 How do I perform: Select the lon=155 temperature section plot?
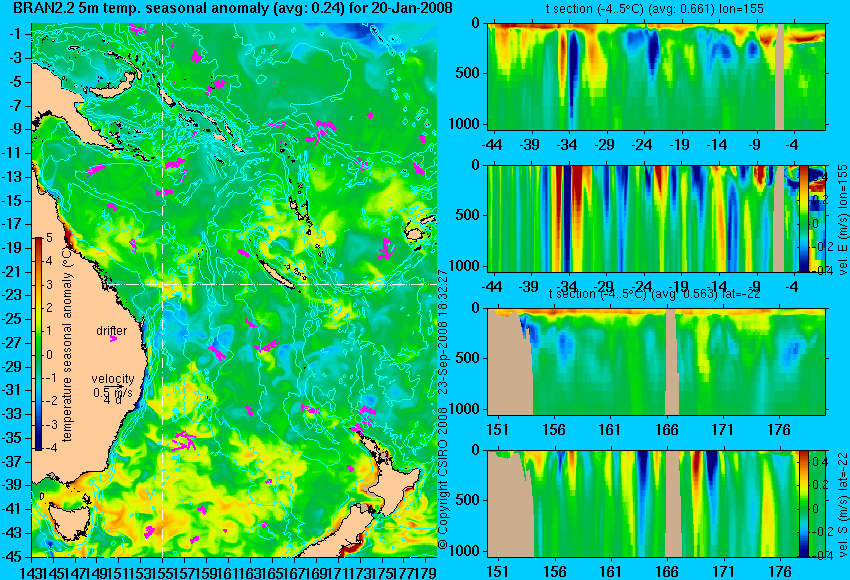click(656, 76)
